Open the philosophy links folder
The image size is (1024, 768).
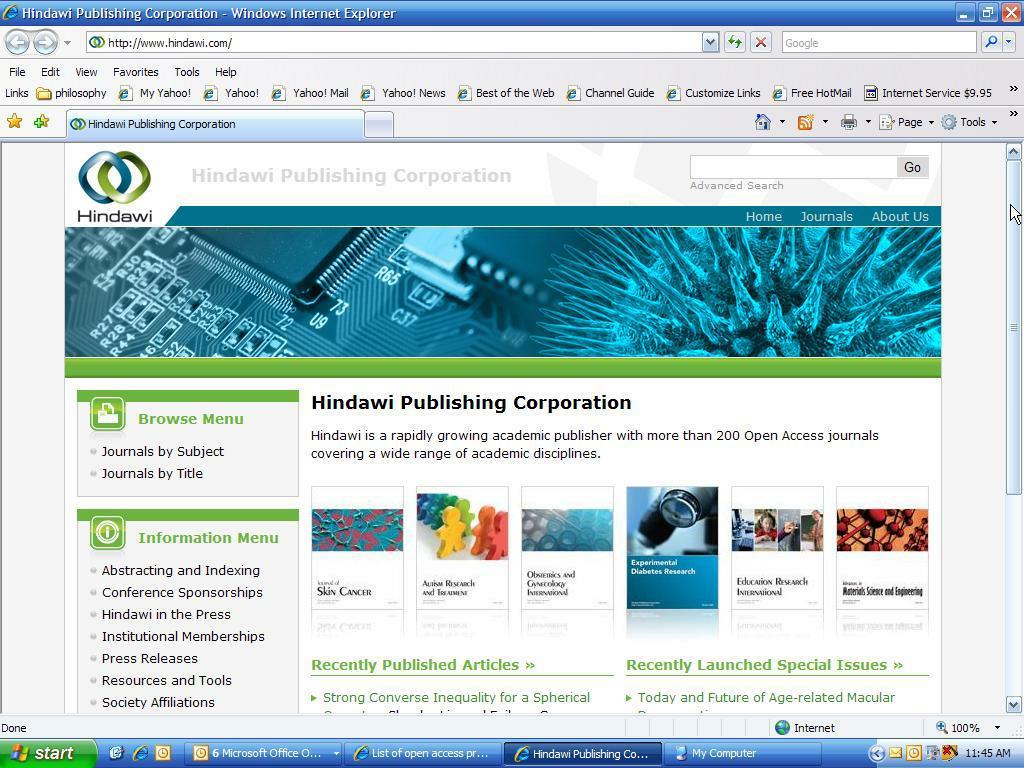(72, 93)
